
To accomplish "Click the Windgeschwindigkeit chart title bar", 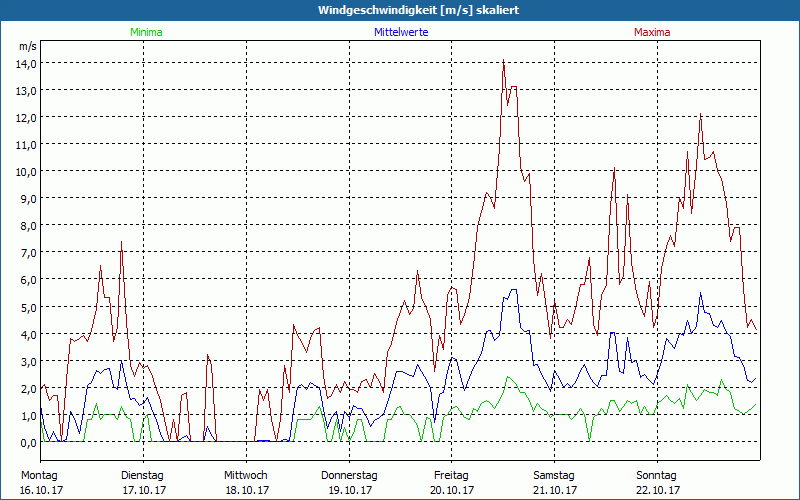I will [400, 10].
